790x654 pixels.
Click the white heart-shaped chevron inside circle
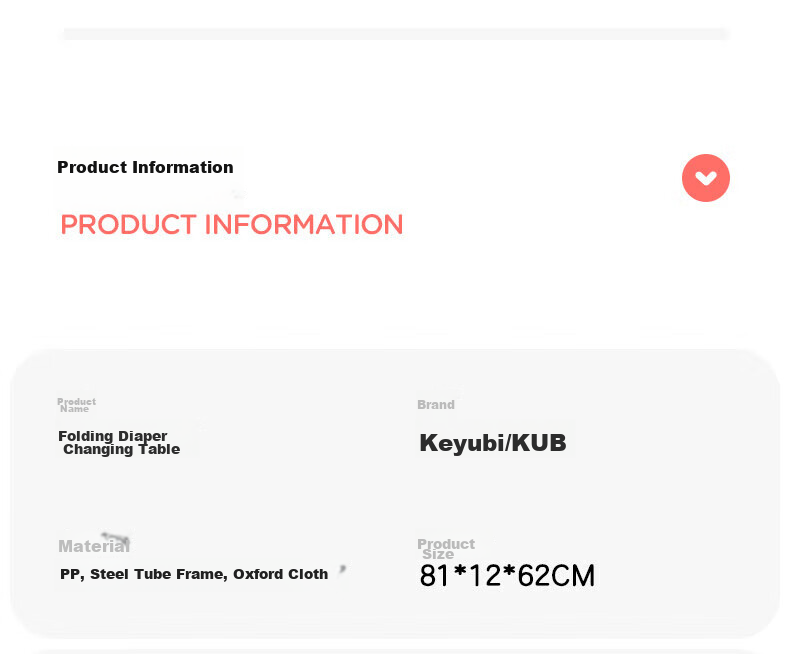[705, 178]
